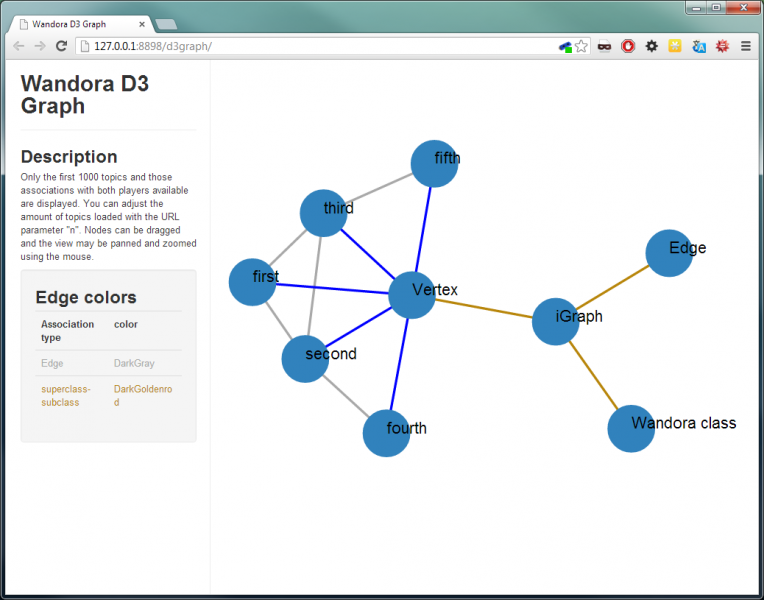Click the node labeled fourth
The width and height of the screenshot is (764, 600).
(386, 433)
